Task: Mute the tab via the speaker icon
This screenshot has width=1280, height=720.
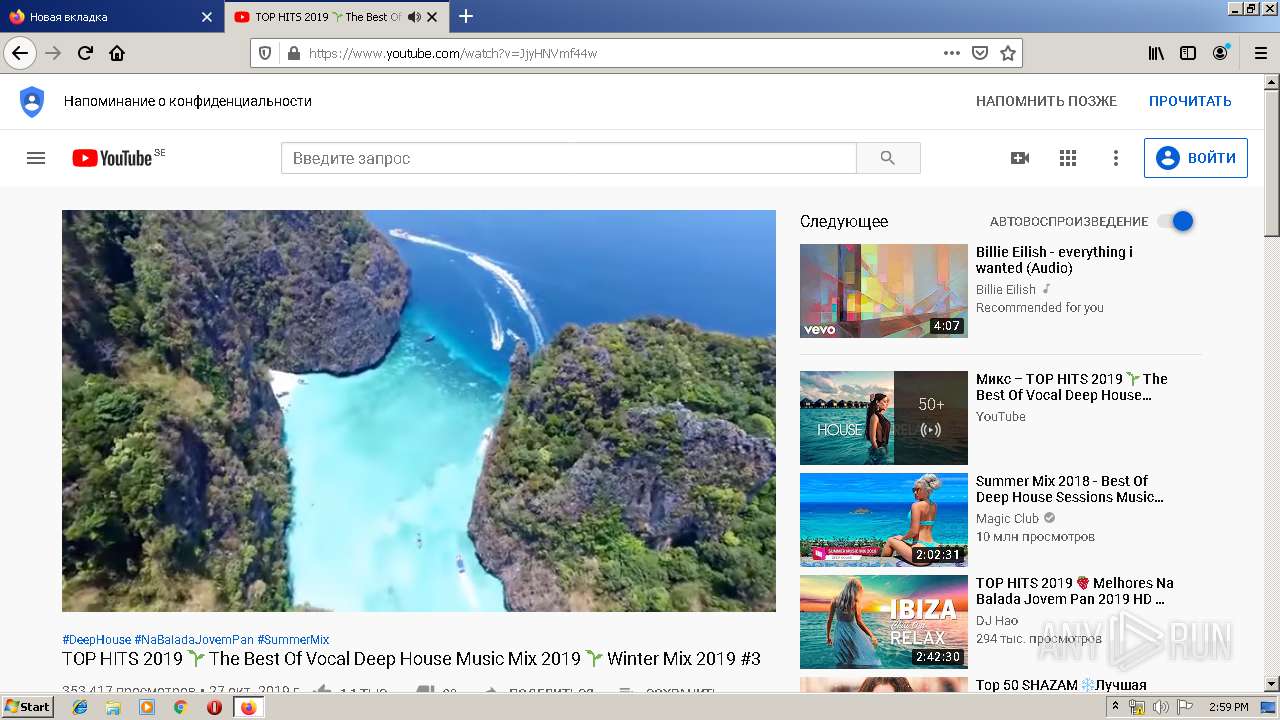Action: click(414, 17)
